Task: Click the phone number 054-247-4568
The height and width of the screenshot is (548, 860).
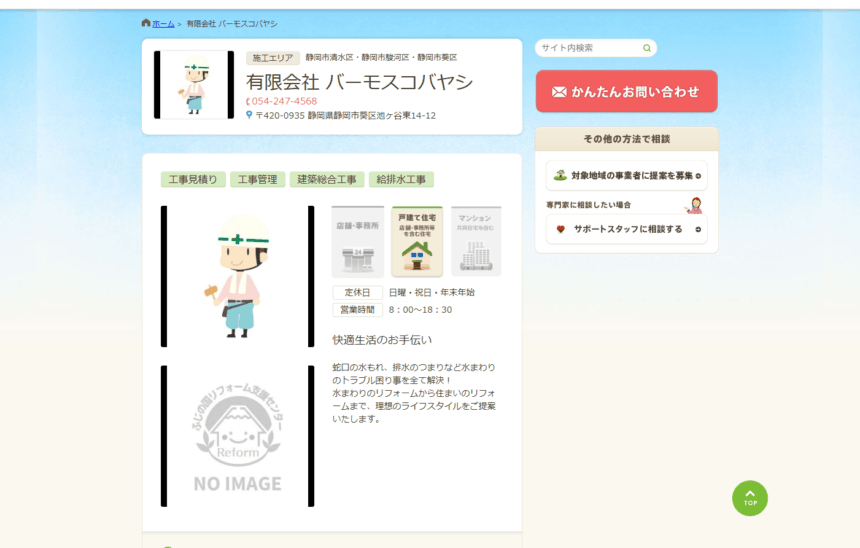Action: tap(284, 101)
